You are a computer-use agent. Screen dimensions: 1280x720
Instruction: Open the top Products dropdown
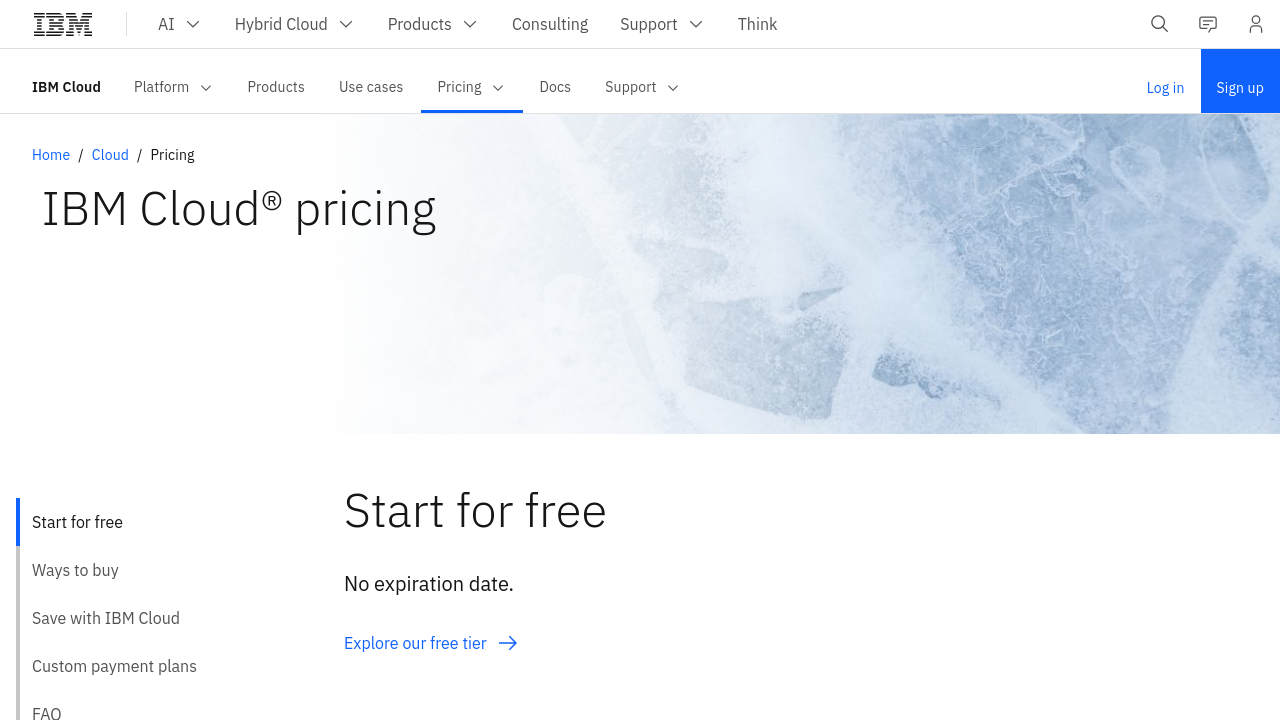[432, 24]
